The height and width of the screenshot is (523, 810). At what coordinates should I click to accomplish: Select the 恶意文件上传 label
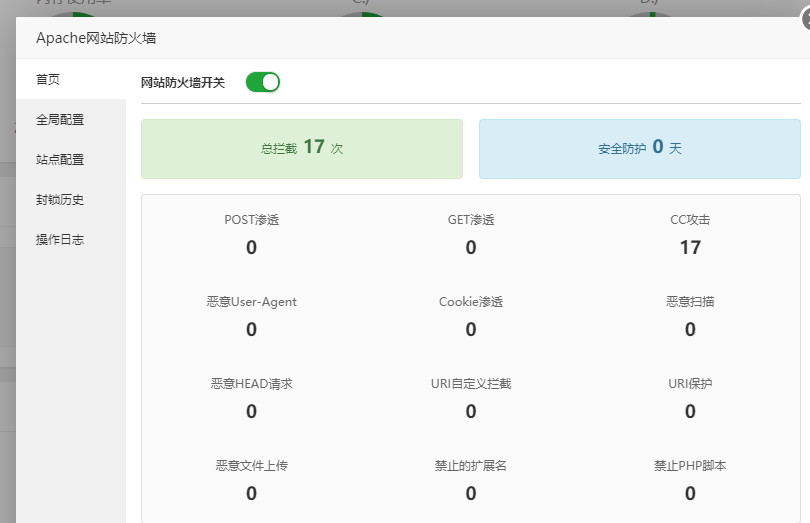pyautogui.click(x=252, y=466)
